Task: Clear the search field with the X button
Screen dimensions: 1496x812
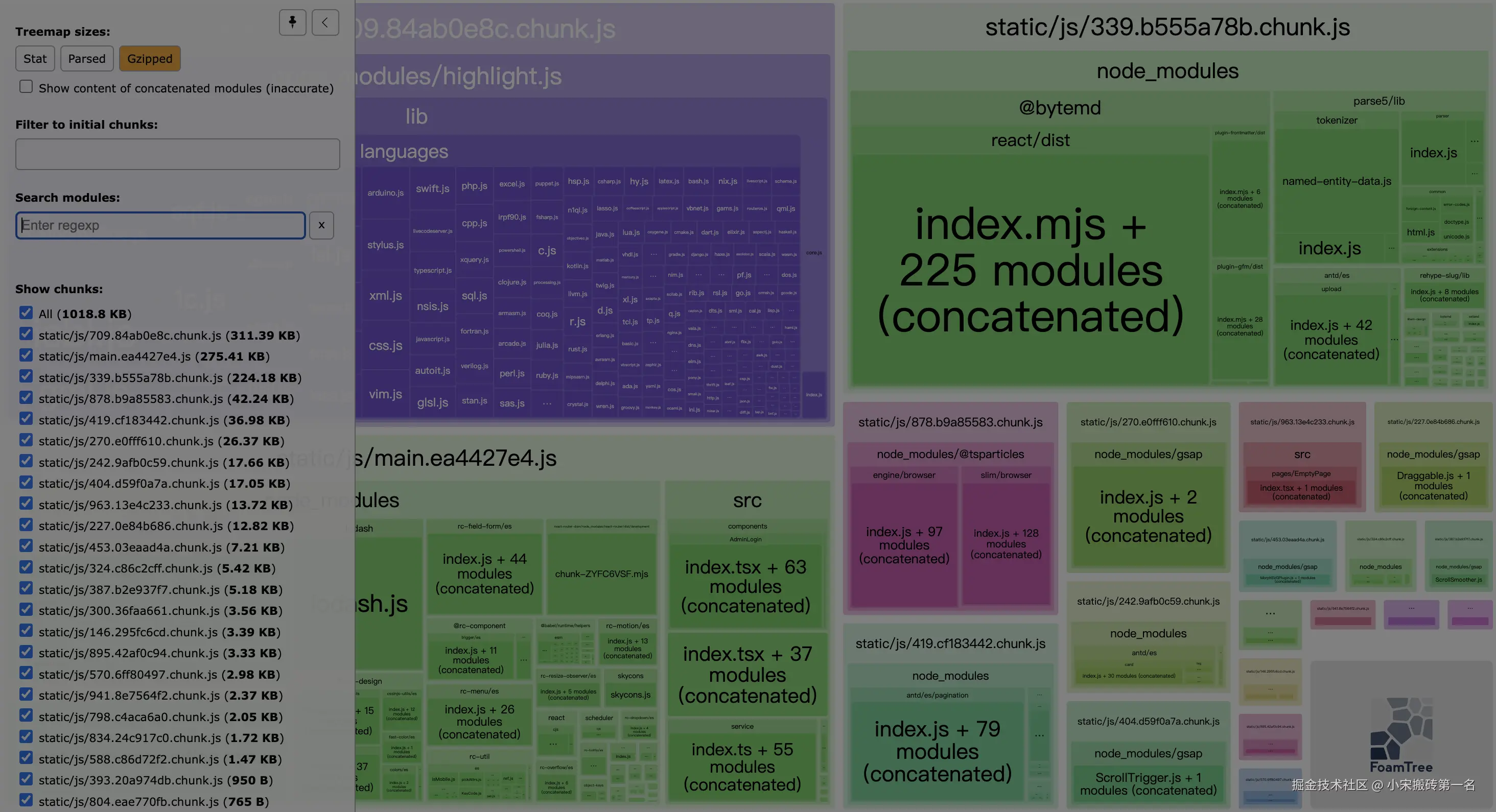Action: click(x=321, y=225)
